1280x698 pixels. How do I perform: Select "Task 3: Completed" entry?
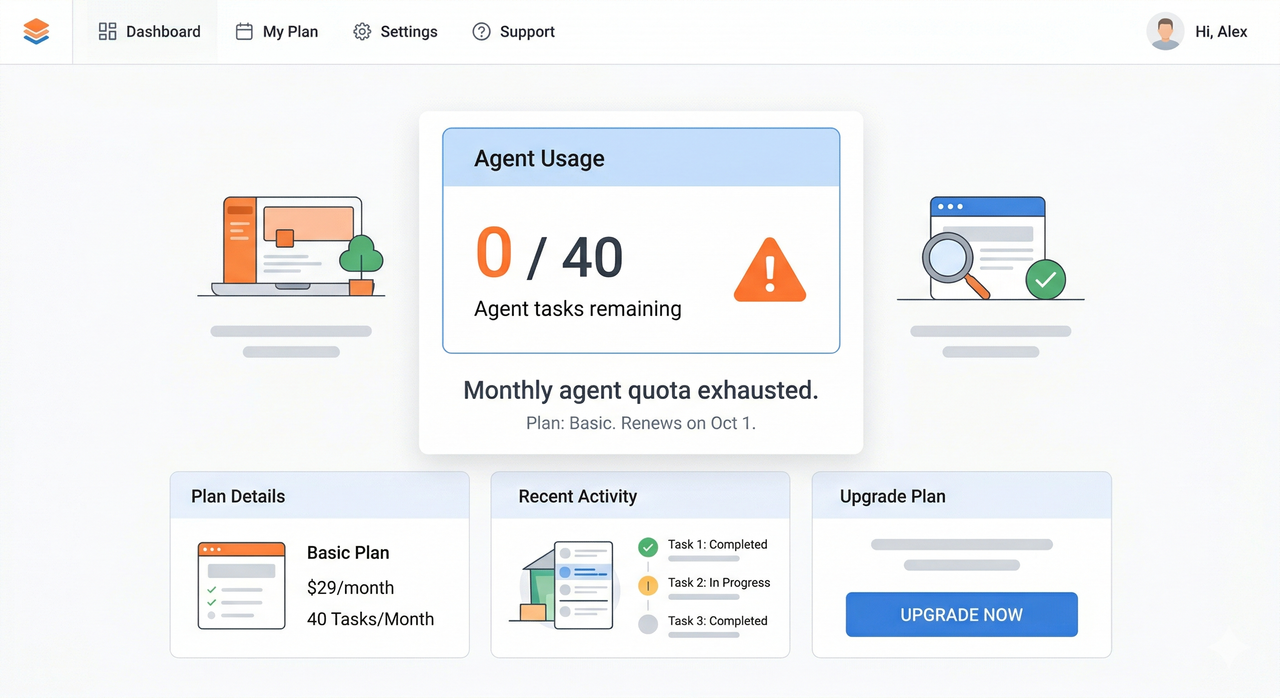tap(718, 621)
